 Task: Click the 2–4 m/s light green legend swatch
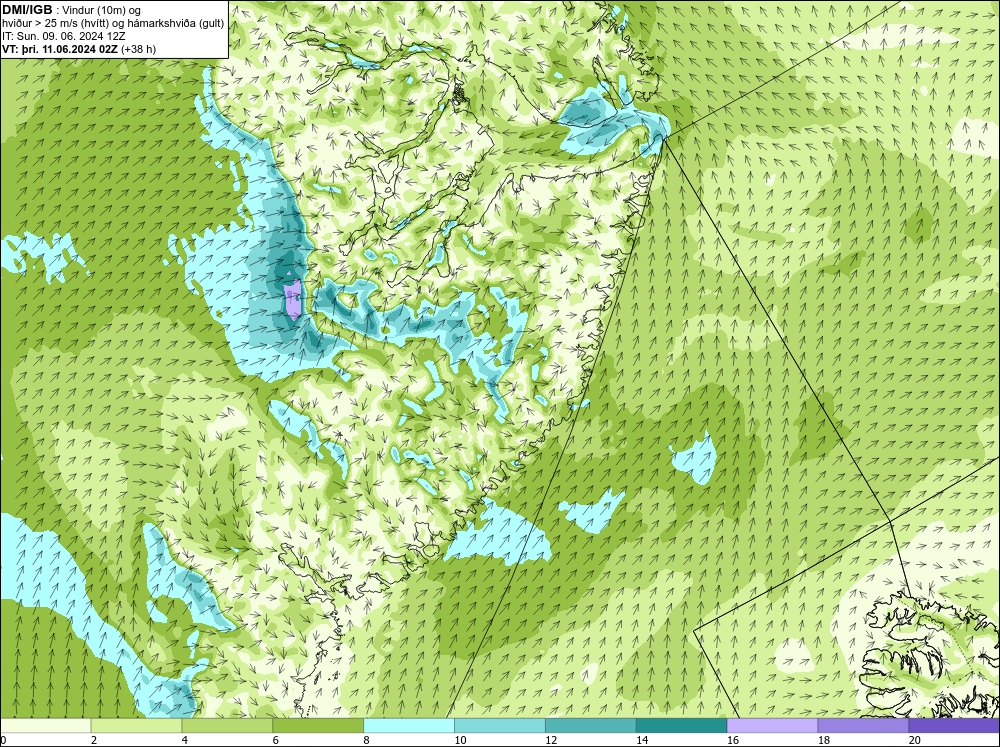click(136, 726)
